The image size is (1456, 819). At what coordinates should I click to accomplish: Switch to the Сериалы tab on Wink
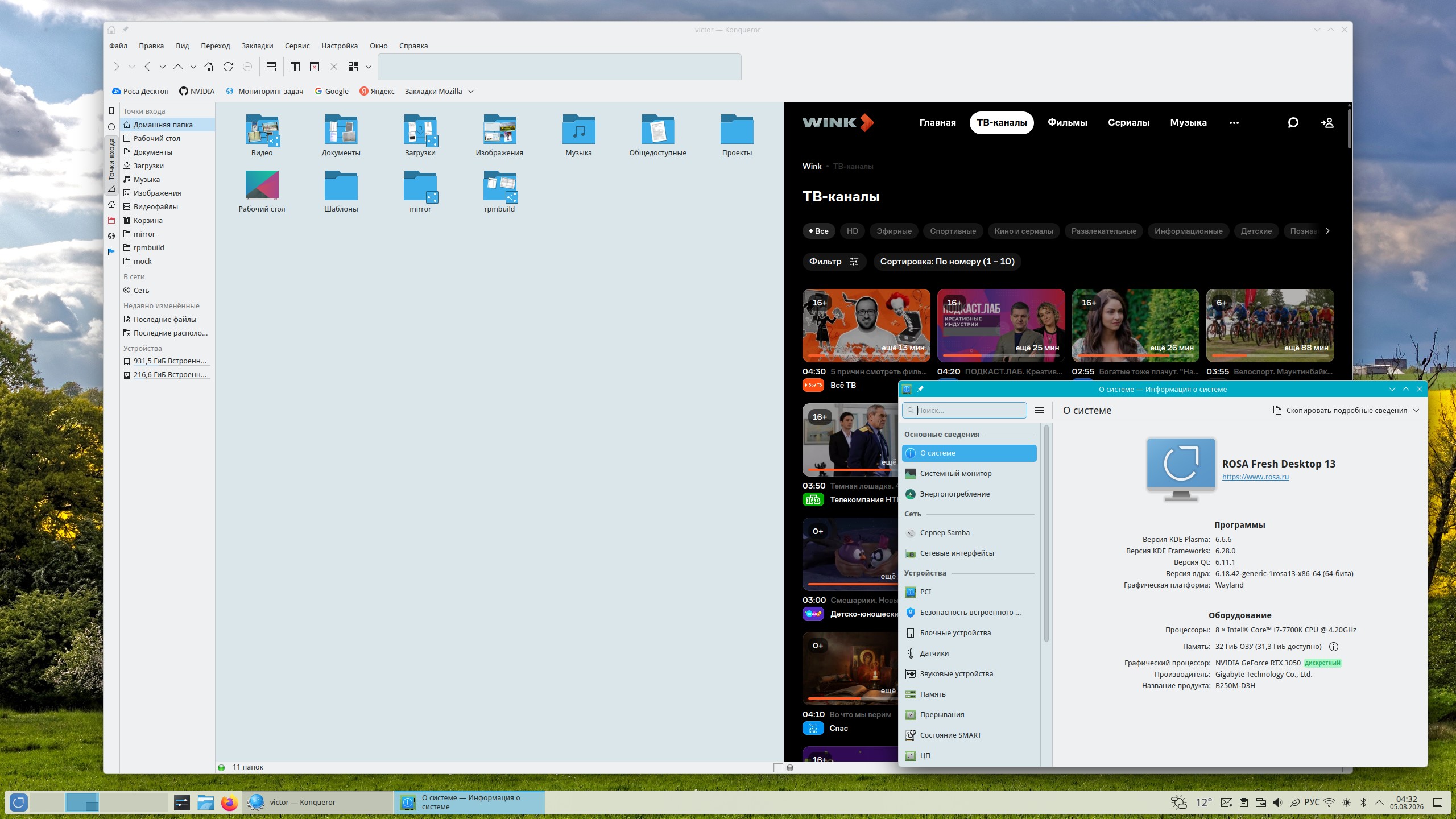point(1129,123)
